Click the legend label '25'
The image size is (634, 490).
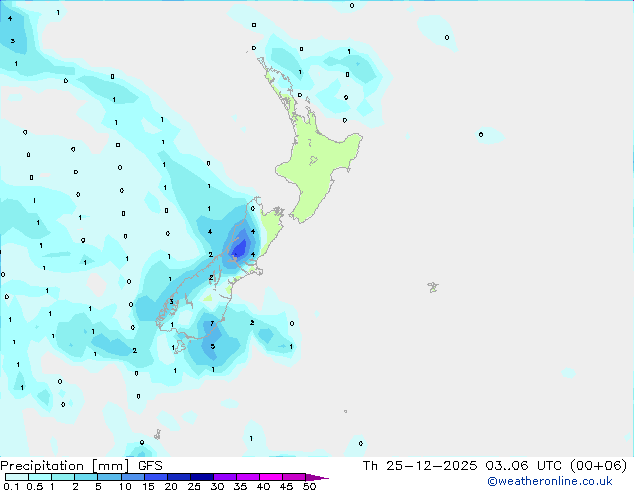[194, 486]
